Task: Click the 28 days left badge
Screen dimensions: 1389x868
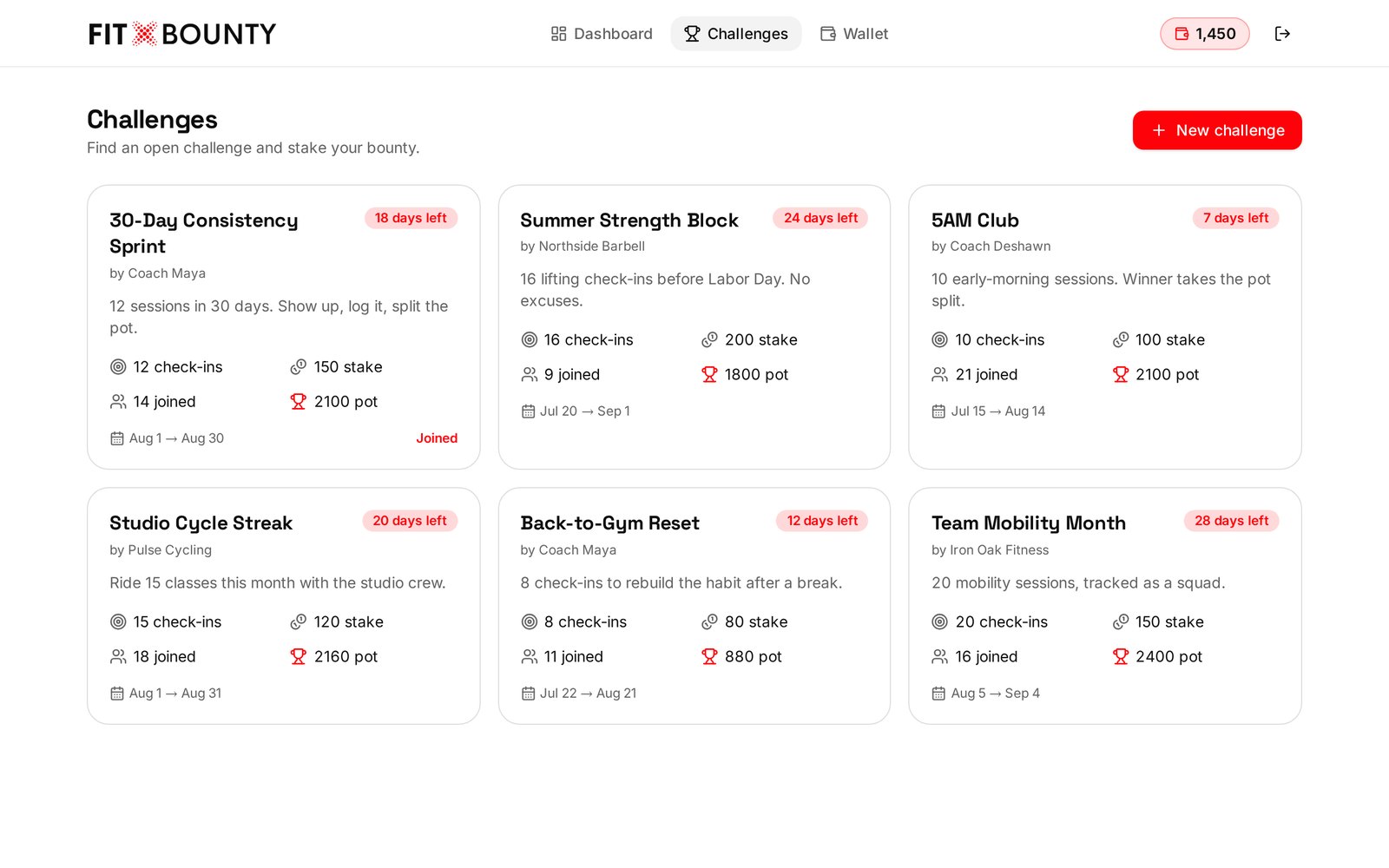Action: (1231, 521)
